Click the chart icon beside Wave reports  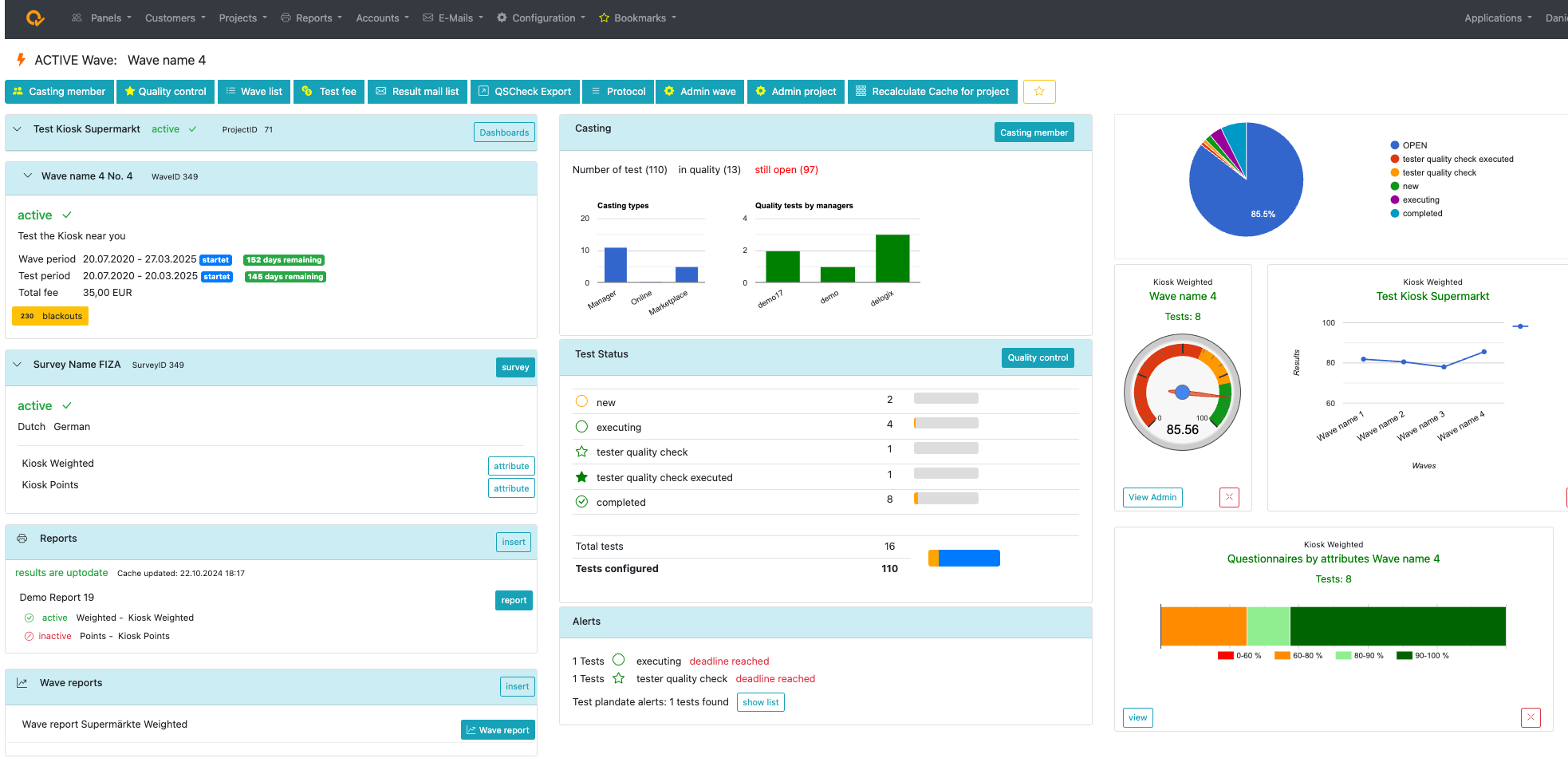pyautogui.click(x=22, y=683)
